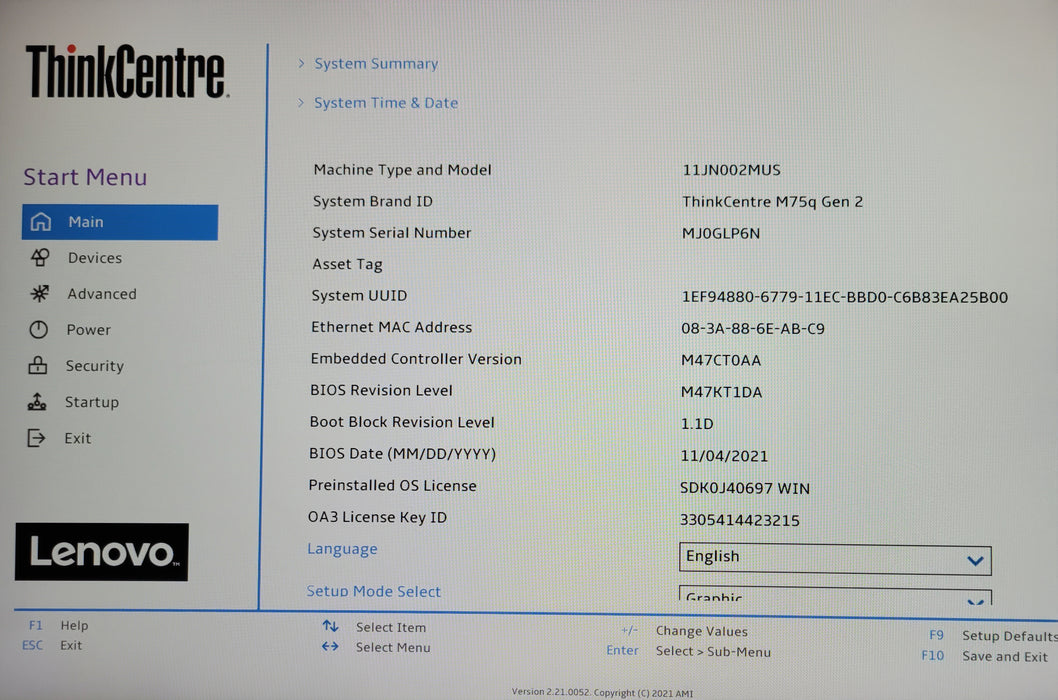The image size is (1058, 700).
Task: Click MAC address 08-3A-88-6E-AB-C9
Action: 753,329
